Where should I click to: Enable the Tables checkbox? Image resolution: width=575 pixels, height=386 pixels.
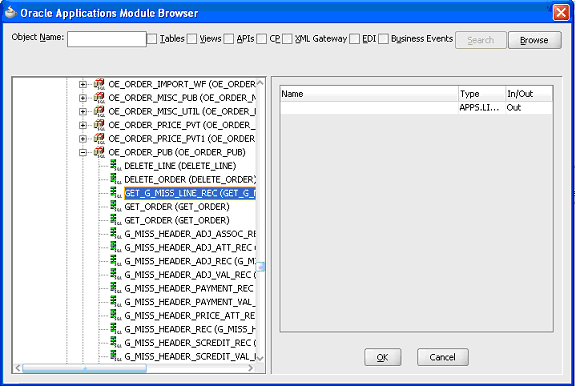[x=152, y=38]
